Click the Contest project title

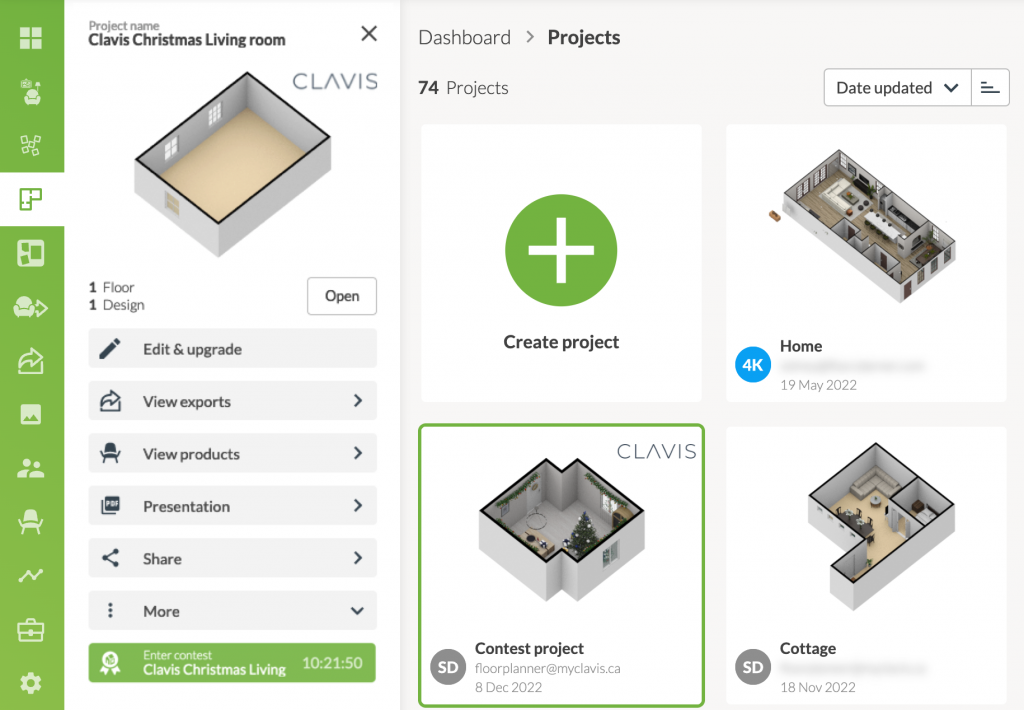(x=529, y=648)
